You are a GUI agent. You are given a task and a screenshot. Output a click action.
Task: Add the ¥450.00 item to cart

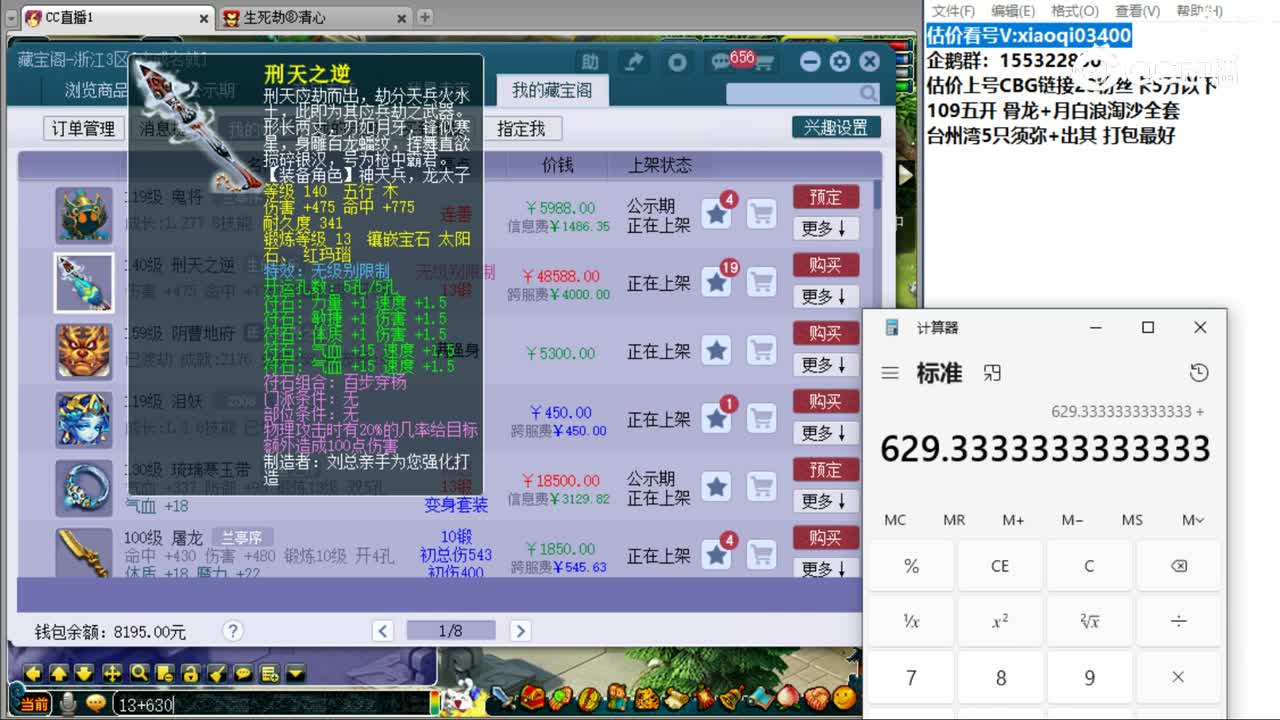[x=762, y=419]
